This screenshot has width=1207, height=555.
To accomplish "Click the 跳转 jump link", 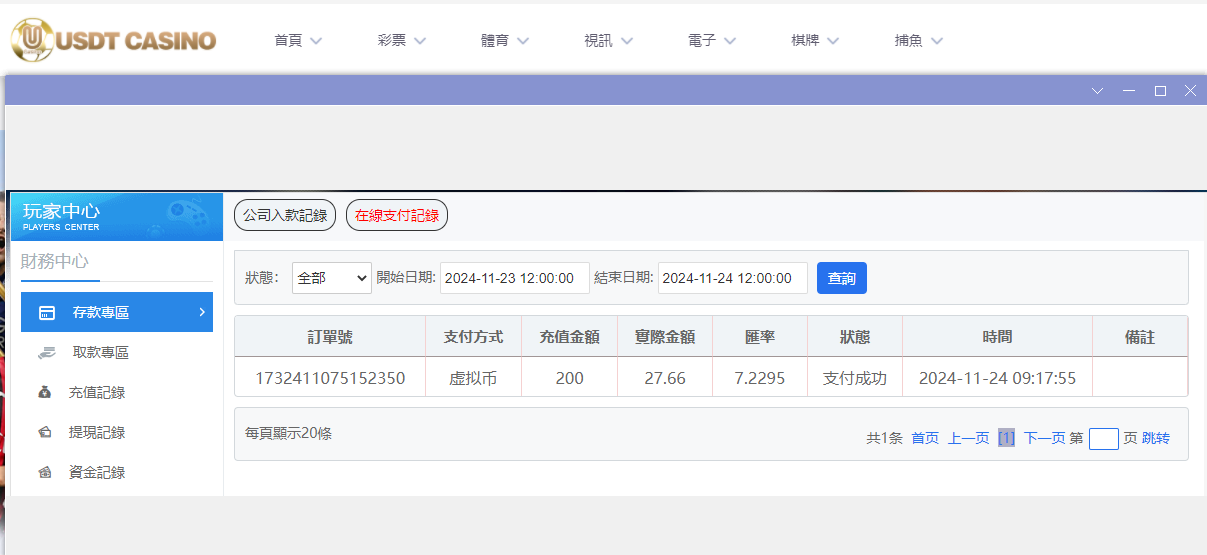I will (1155, 438).
